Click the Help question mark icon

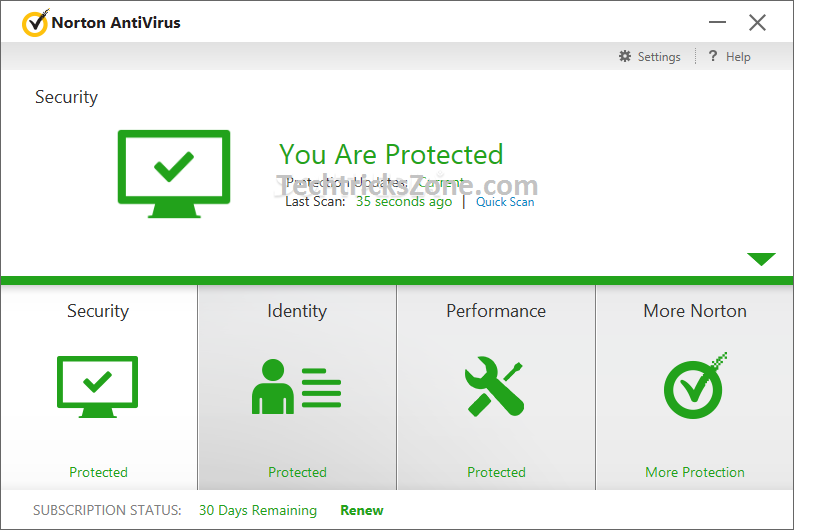tap(712, 57)
